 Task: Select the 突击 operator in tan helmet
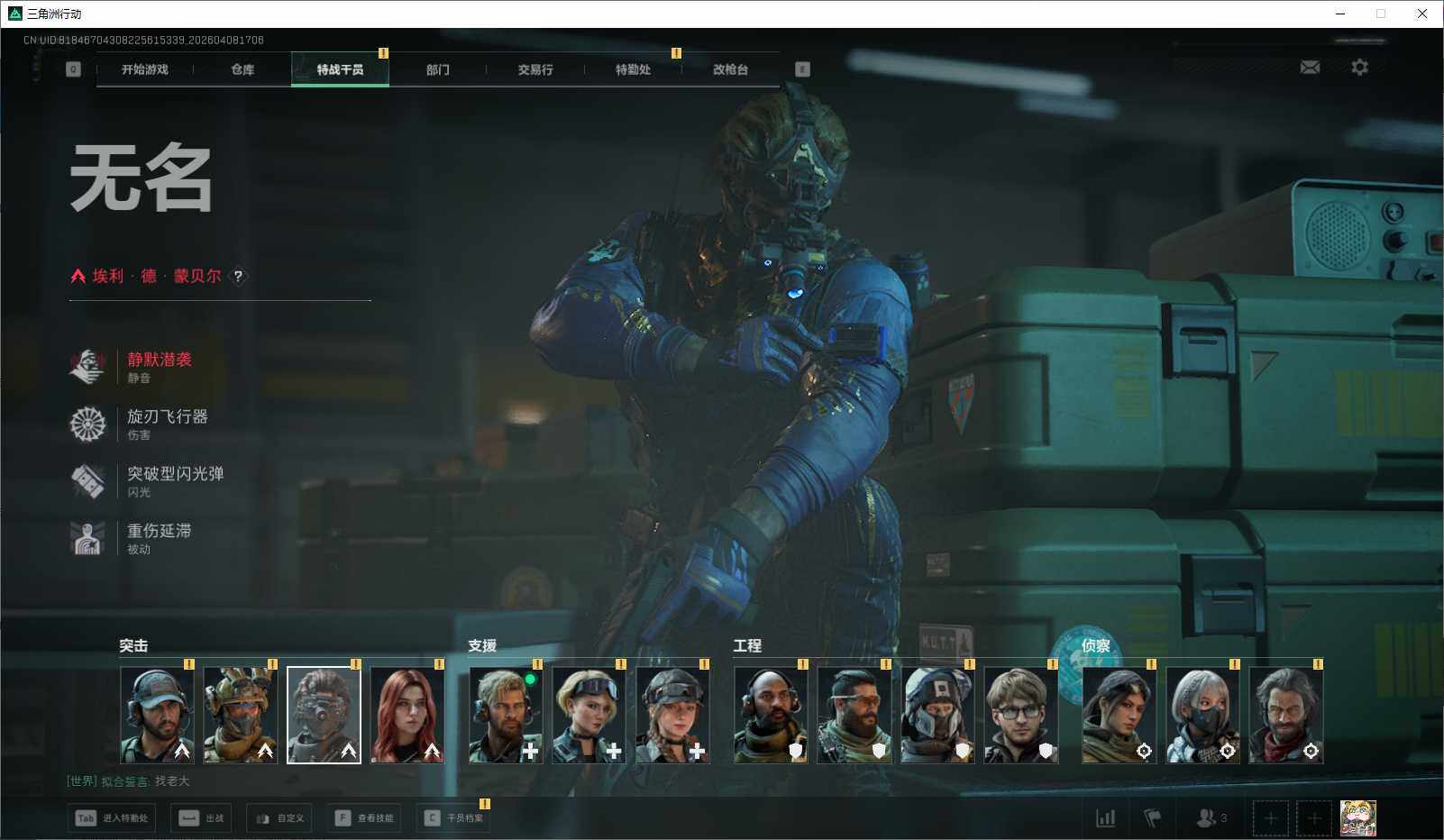pyautogui.click(x=241, y=716)
